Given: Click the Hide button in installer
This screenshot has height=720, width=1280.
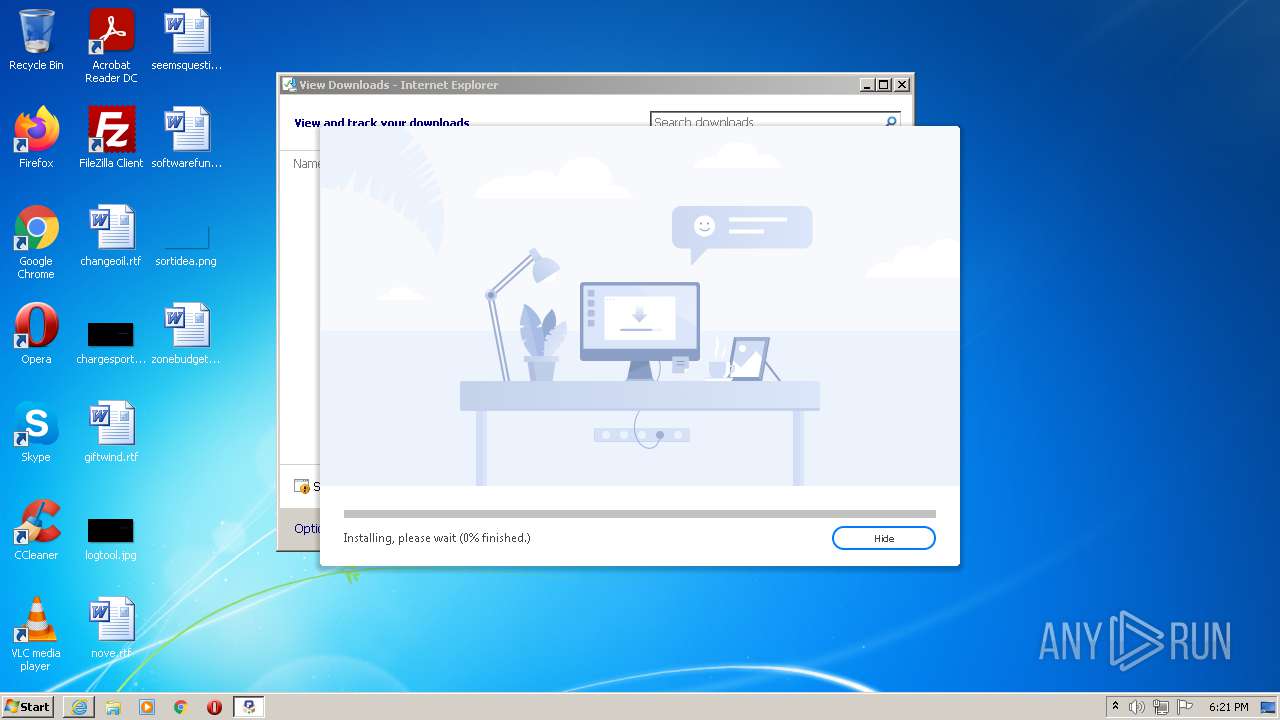Looking at the screenshot, I should tap(883, 538).
